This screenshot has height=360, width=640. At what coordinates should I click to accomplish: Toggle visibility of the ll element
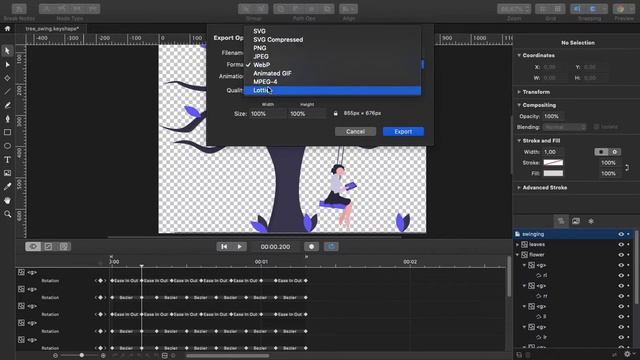(x=621, y=316)
